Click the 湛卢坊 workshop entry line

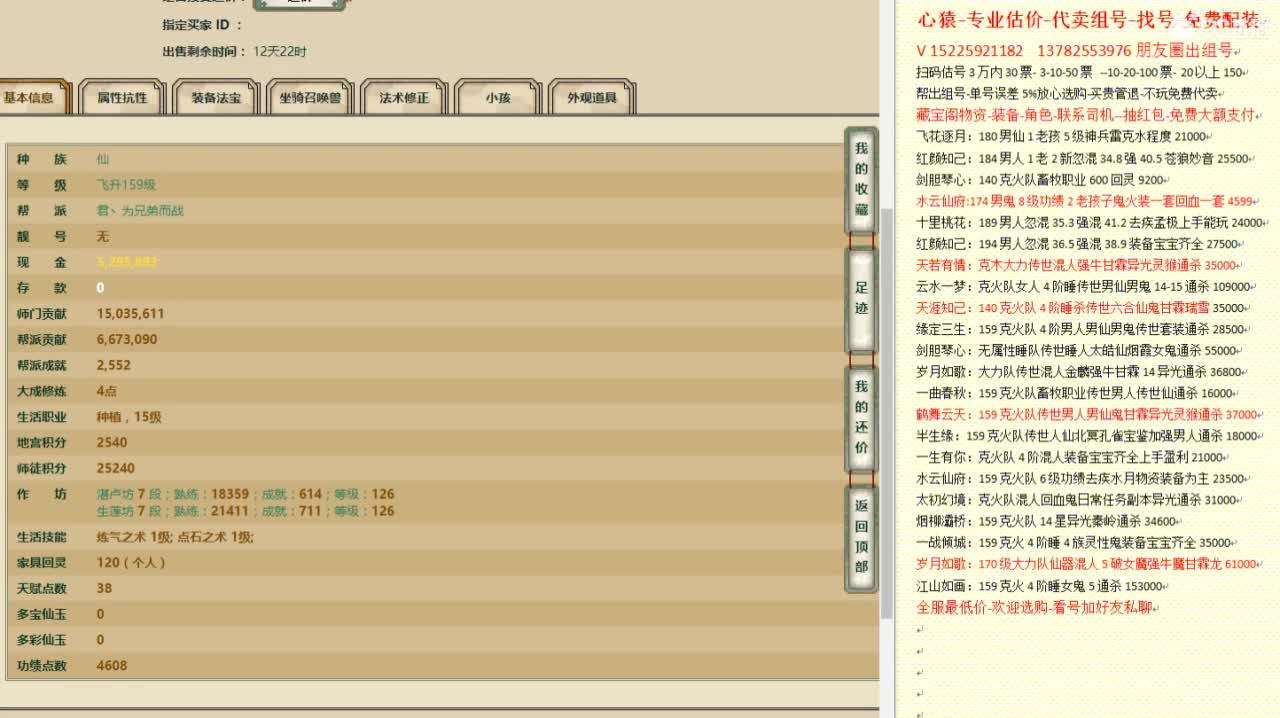(x=245, y=494)
